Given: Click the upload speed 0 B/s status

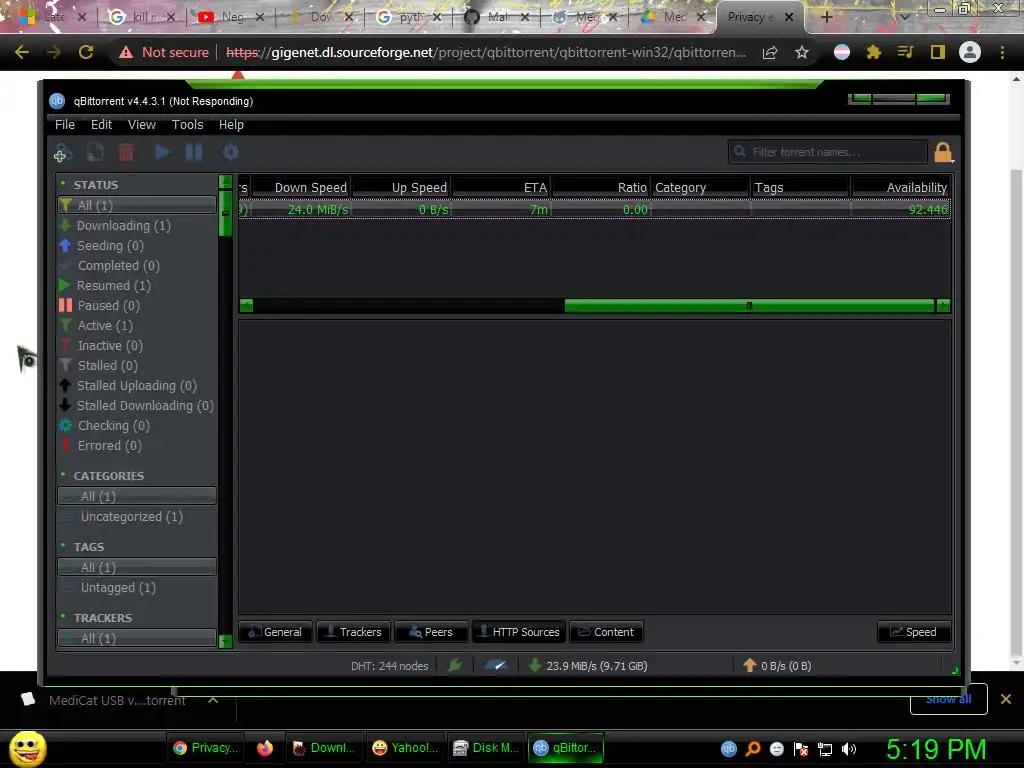Looking at the screenshot, I should click(x=777, y=666).
